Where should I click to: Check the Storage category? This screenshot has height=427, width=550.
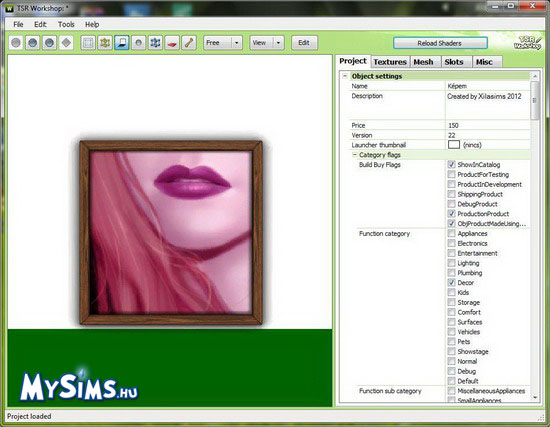point(452,302)
